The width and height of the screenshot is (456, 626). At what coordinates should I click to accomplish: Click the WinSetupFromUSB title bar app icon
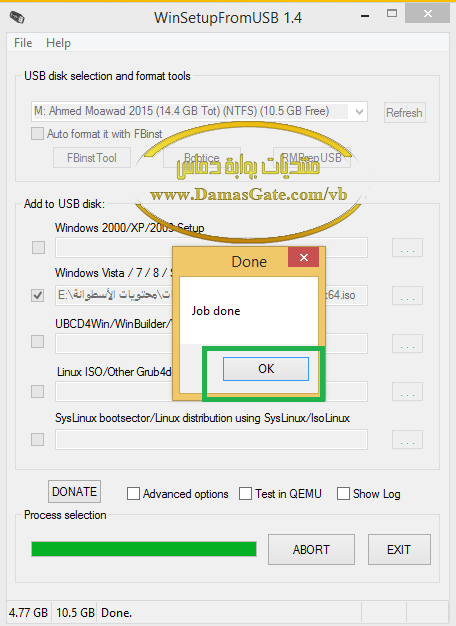[17, 18]
